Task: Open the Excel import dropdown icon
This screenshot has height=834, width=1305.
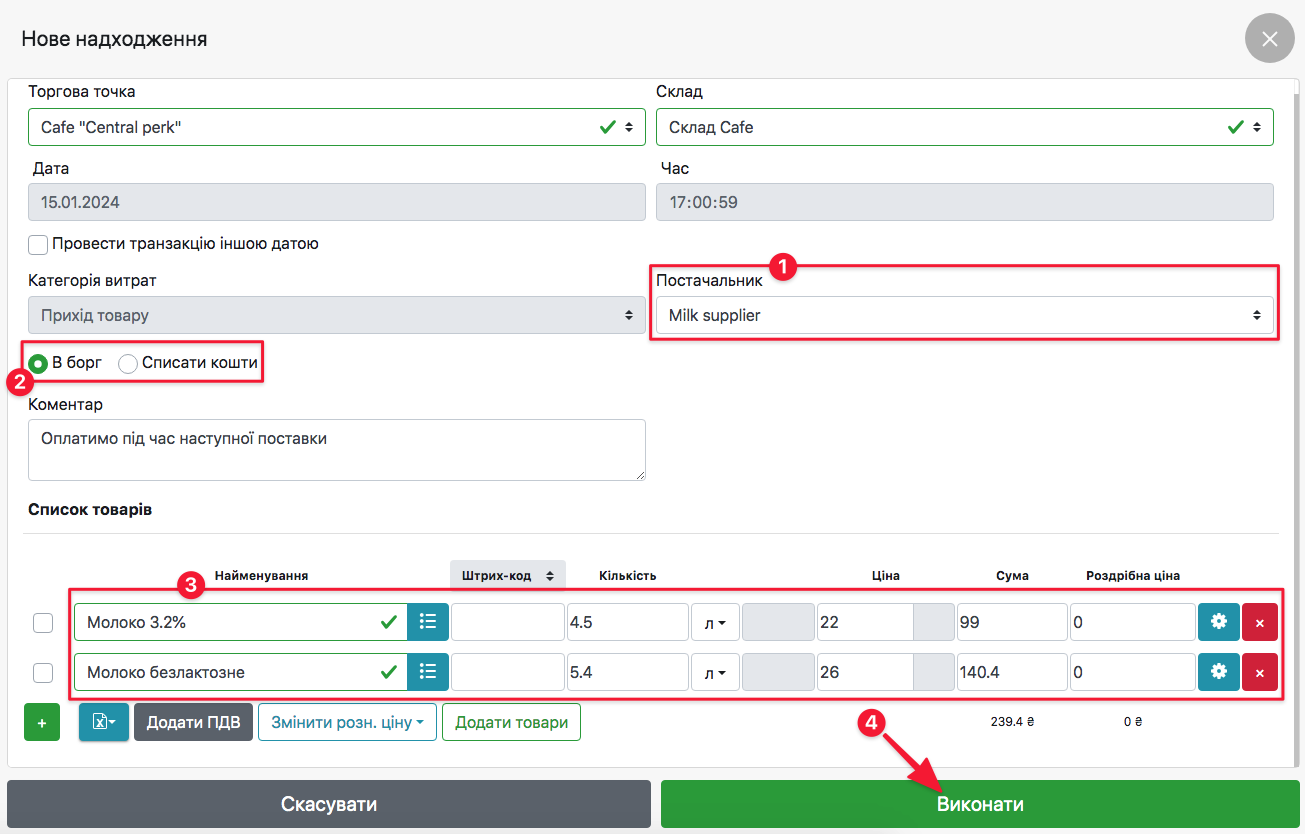Action: point(104,722)
